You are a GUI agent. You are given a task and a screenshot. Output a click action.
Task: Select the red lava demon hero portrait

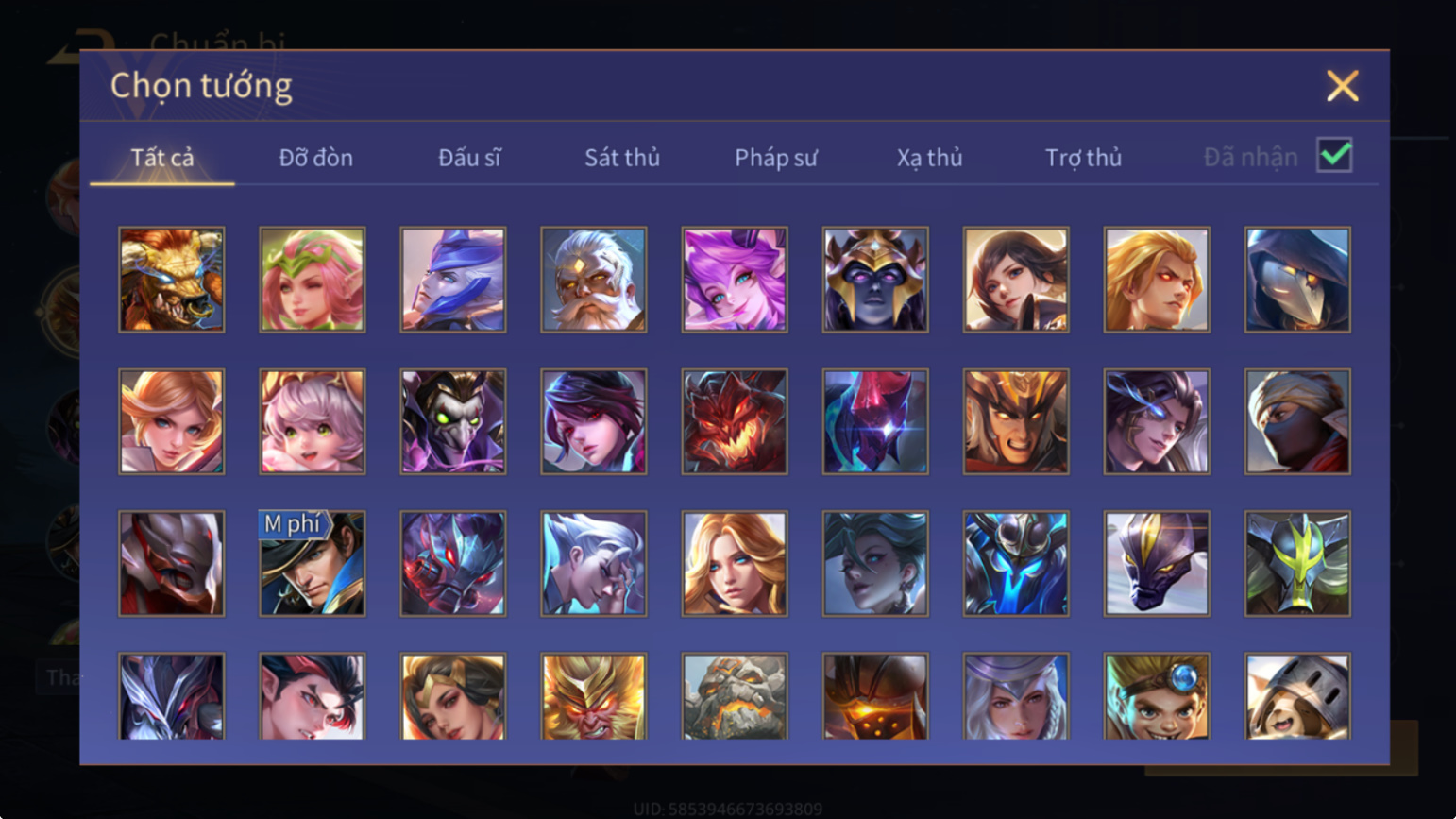[x=735, y=421]
